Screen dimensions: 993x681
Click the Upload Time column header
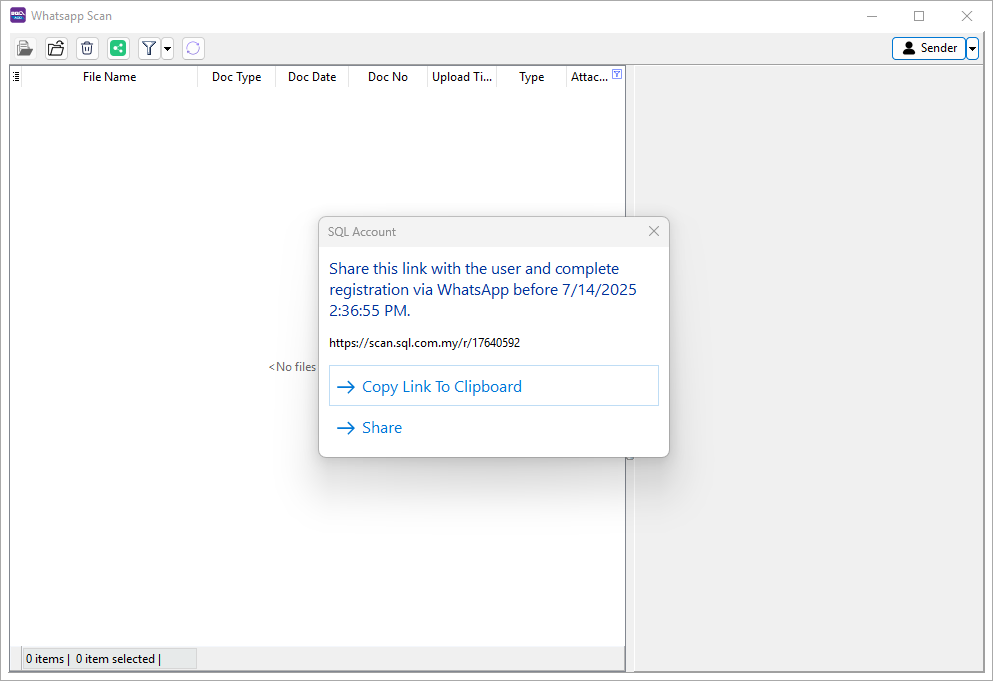coord(462,77)
